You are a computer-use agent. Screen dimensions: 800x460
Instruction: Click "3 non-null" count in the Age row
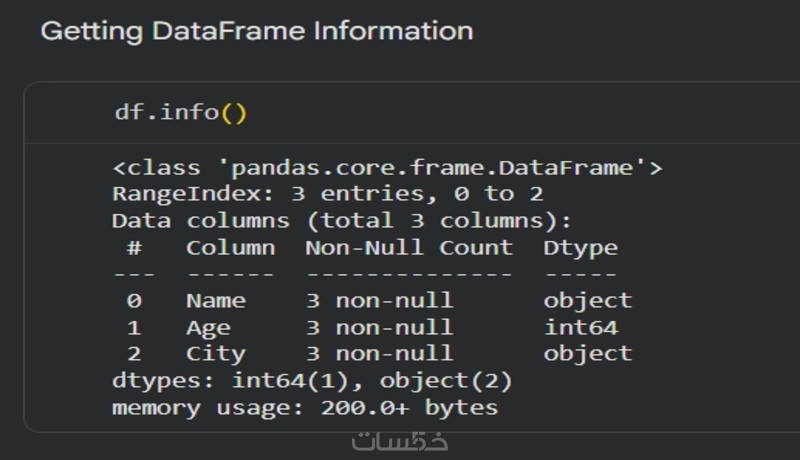[x=378, y=327]
